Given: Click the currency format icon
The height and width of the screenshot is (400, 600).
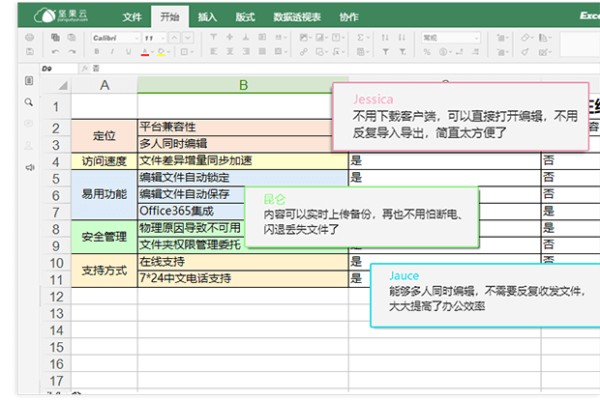Looking at the screenshot, I should click(x=445, y=52).
